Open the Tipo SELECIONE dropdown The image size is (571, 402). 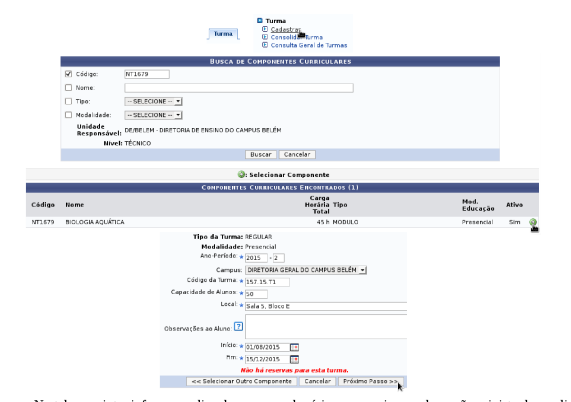[153, 102]
